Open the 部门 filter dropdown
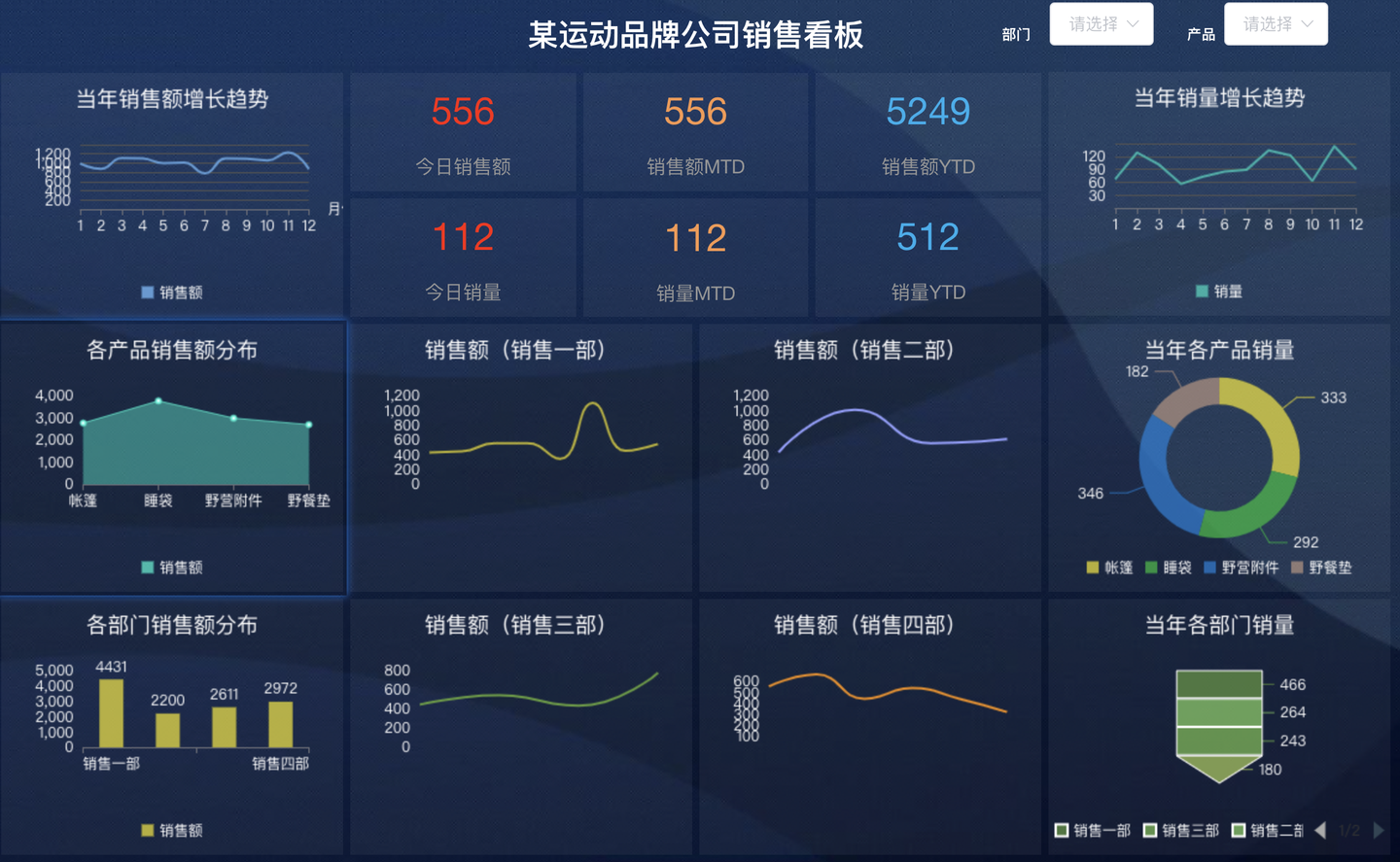The image size is (1400, 862). coord(1102,23)
